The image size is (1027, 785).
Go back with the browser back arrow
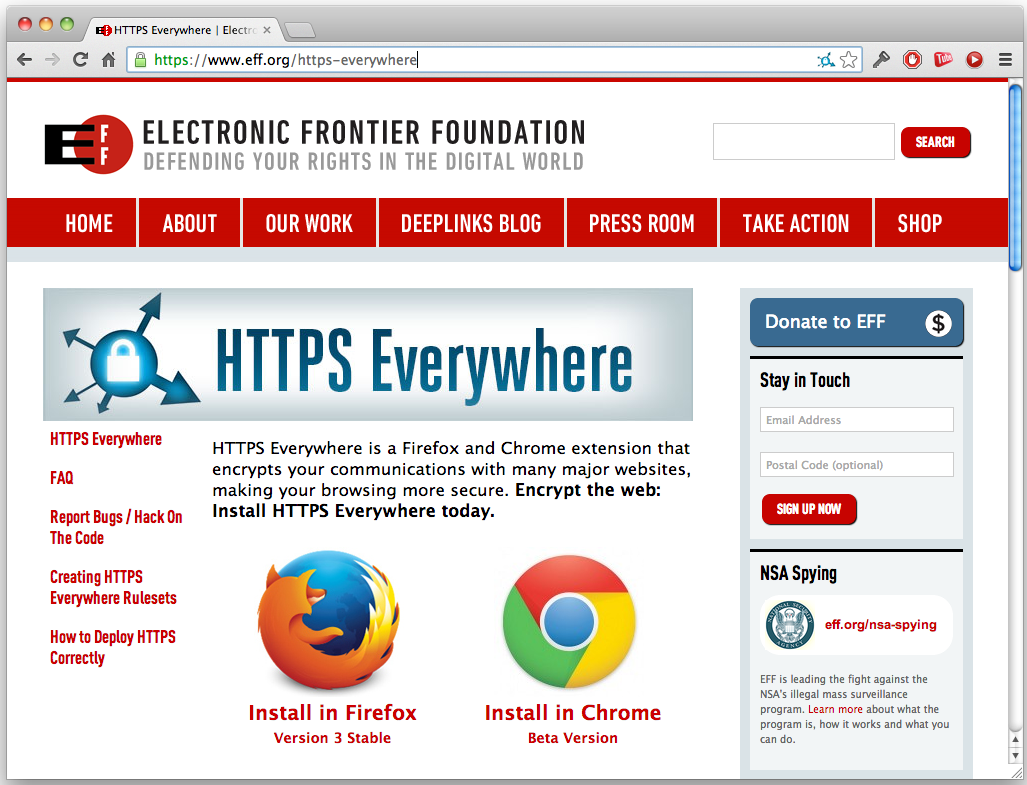point(24,60)
